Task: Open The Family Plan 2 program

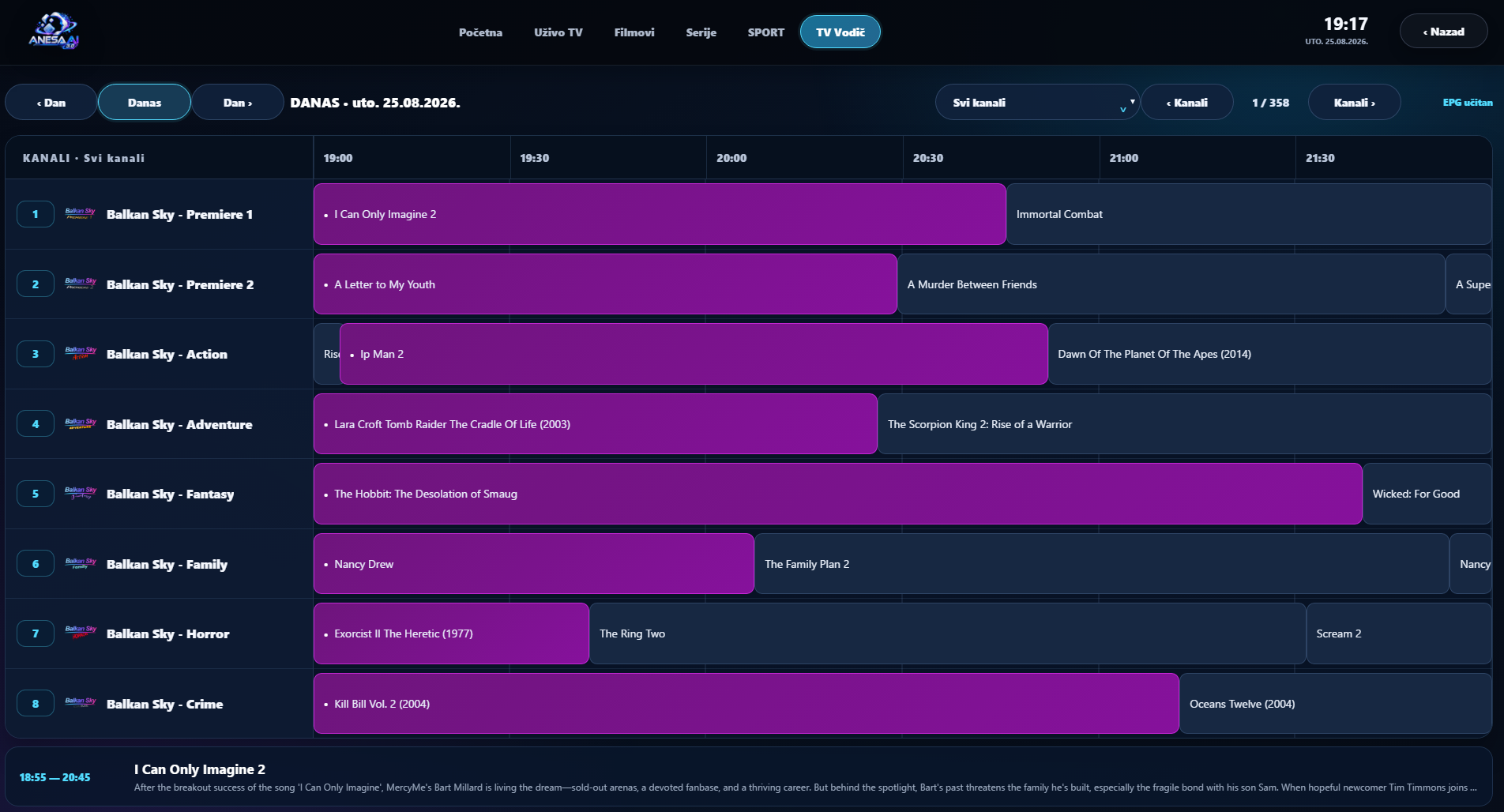Action: (1102, 564)
